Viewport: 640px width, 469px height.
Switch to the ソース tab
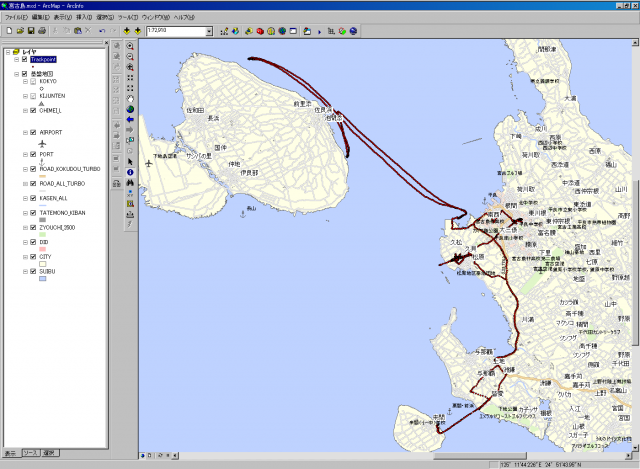point(29,453)
